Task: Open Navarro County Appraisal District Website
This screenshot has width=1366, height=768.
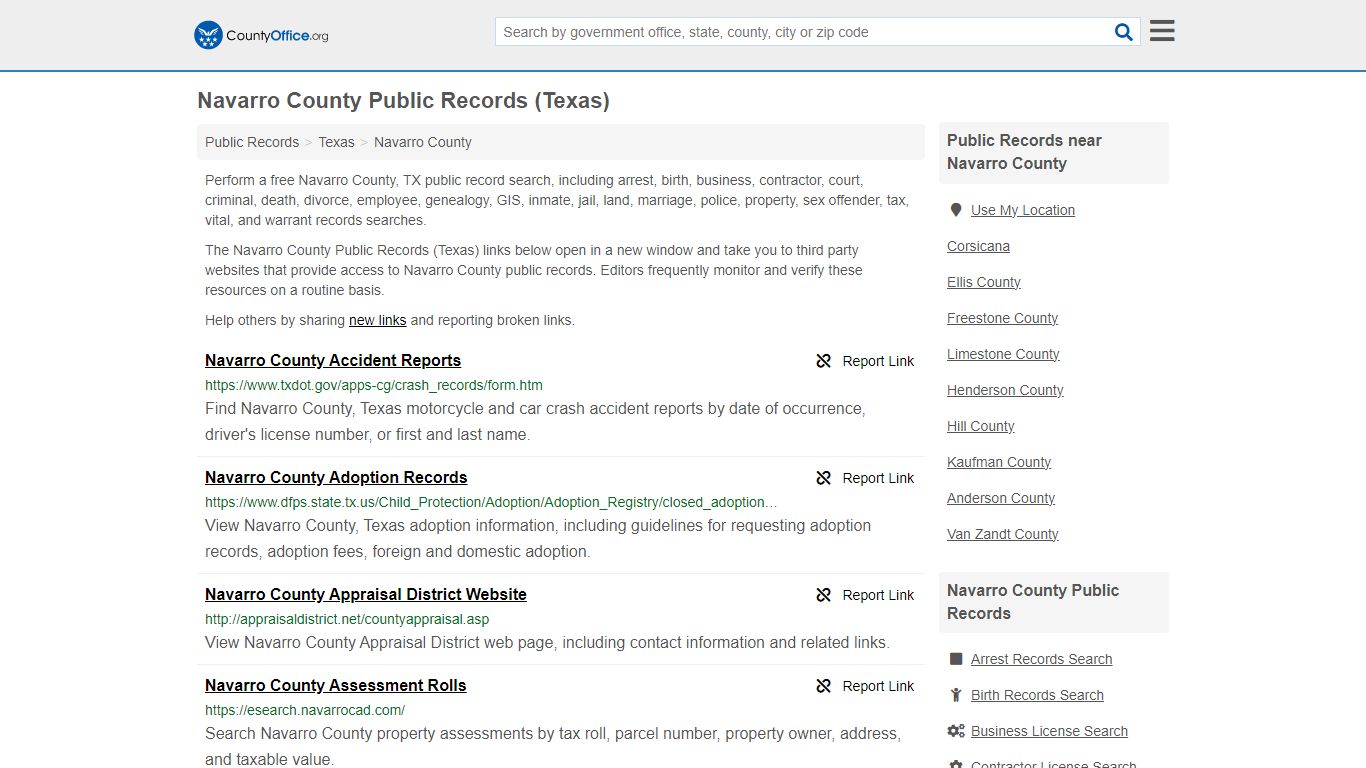Action: coord(366,595)
